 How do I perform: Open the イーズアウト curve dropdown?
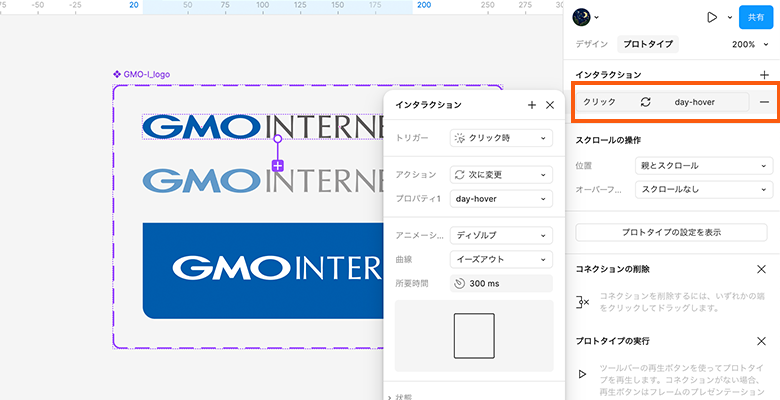[x=501, y=259]
